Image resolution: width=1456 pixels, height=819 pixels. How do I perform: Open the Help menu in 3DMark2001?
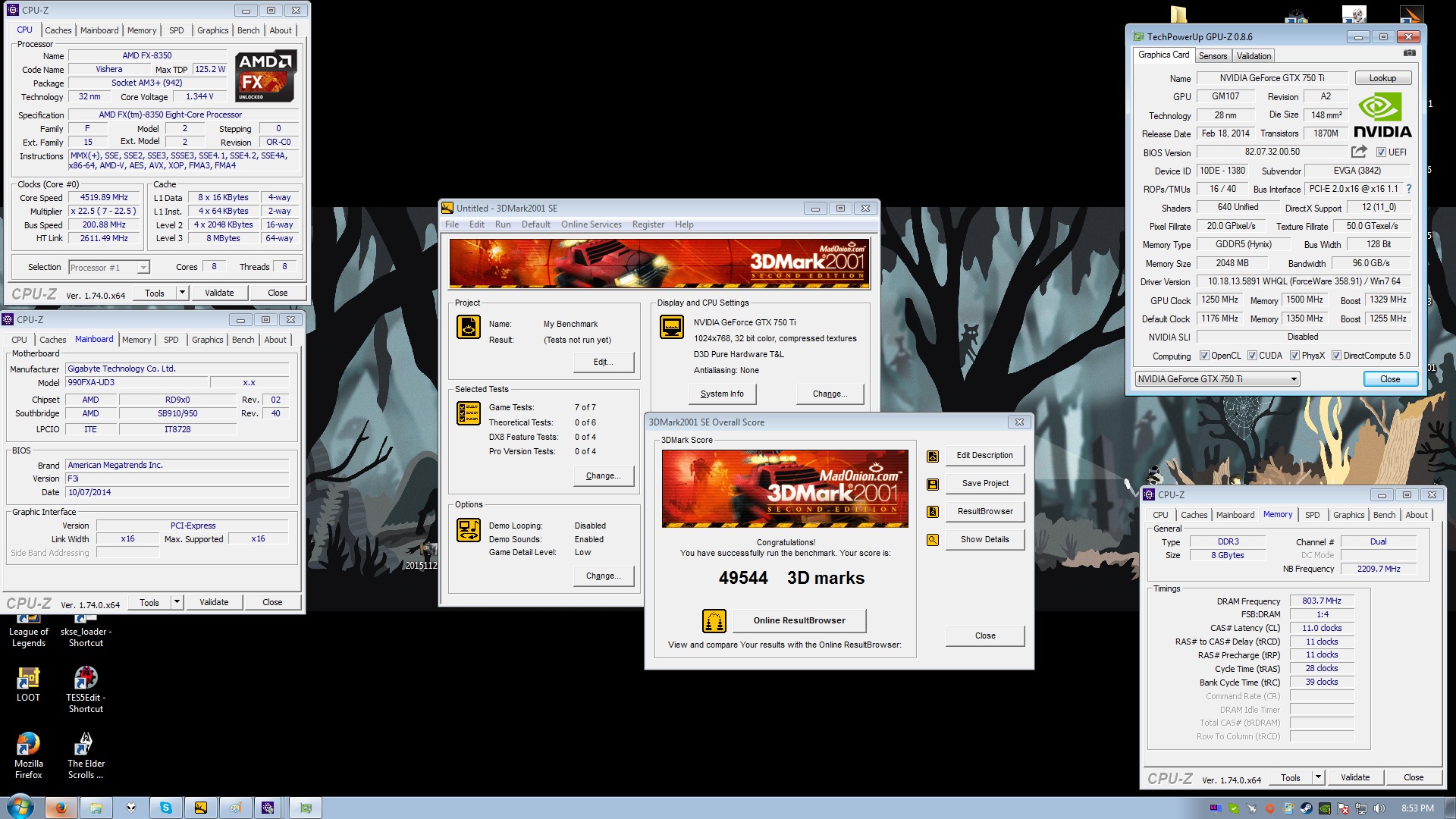pos(684,224)
